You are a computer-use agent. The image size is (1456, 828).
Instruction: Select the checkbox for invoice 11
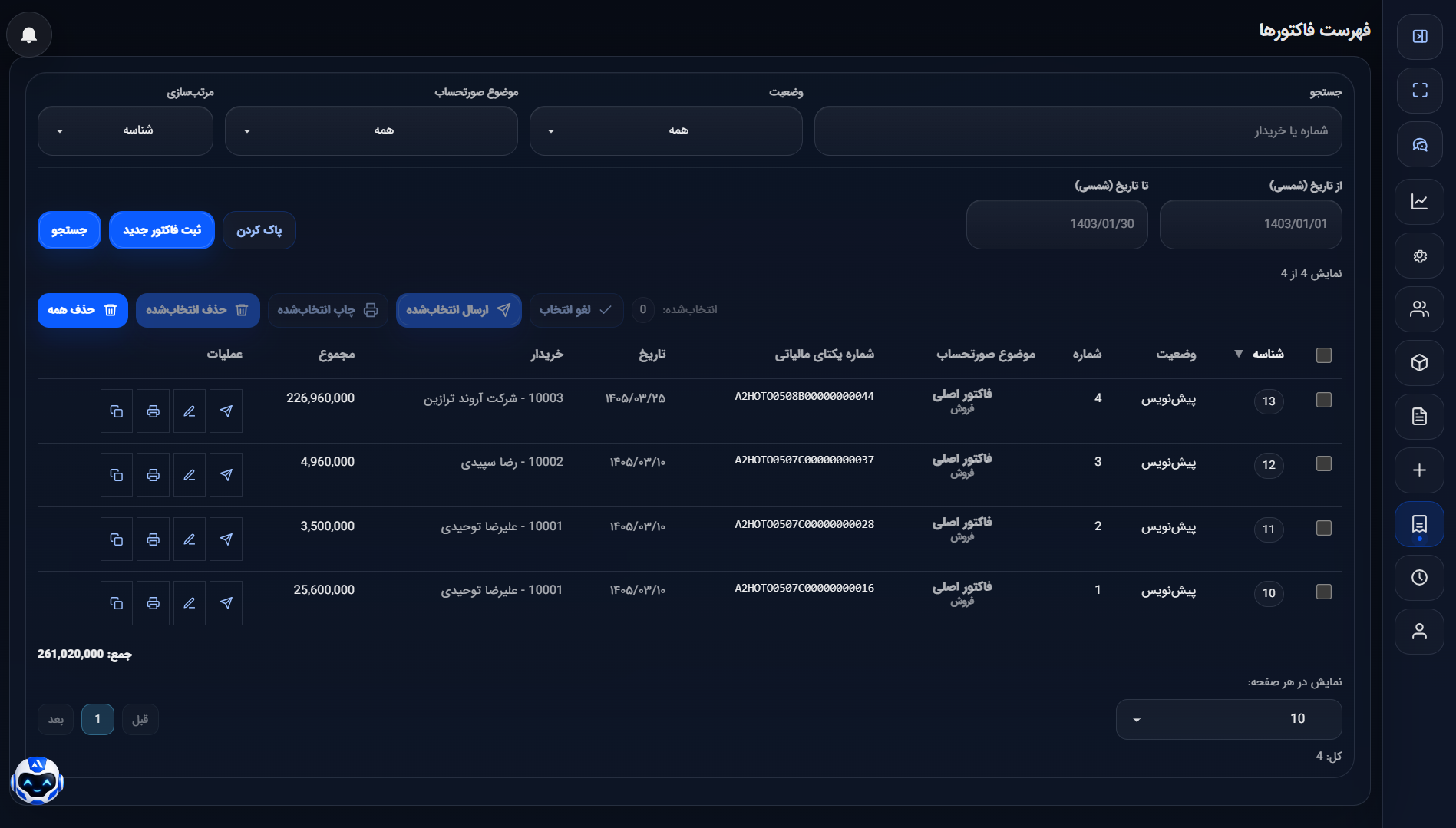[x=1323, y=528]
